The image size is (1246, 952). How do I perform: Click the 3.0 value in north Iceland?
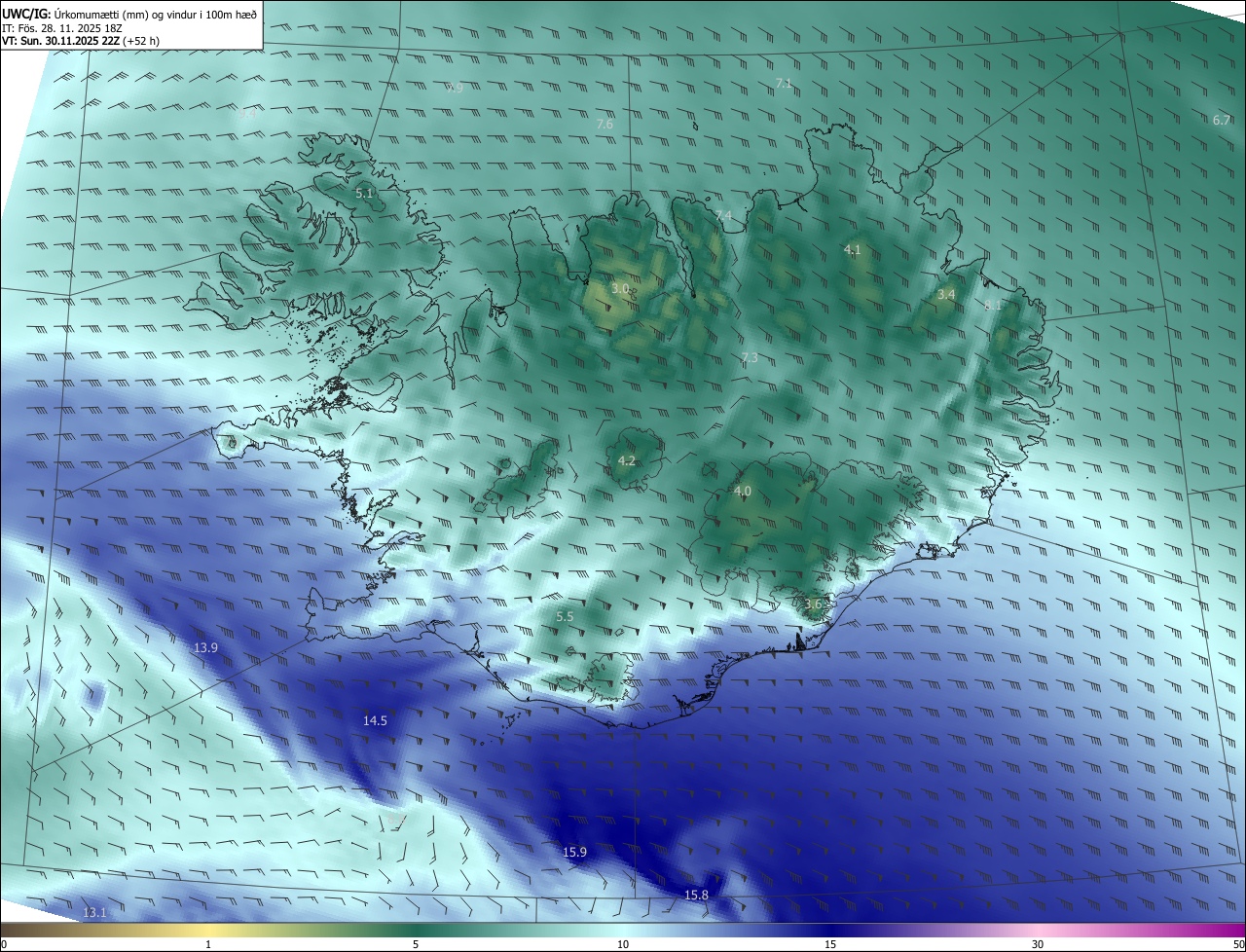620,289
